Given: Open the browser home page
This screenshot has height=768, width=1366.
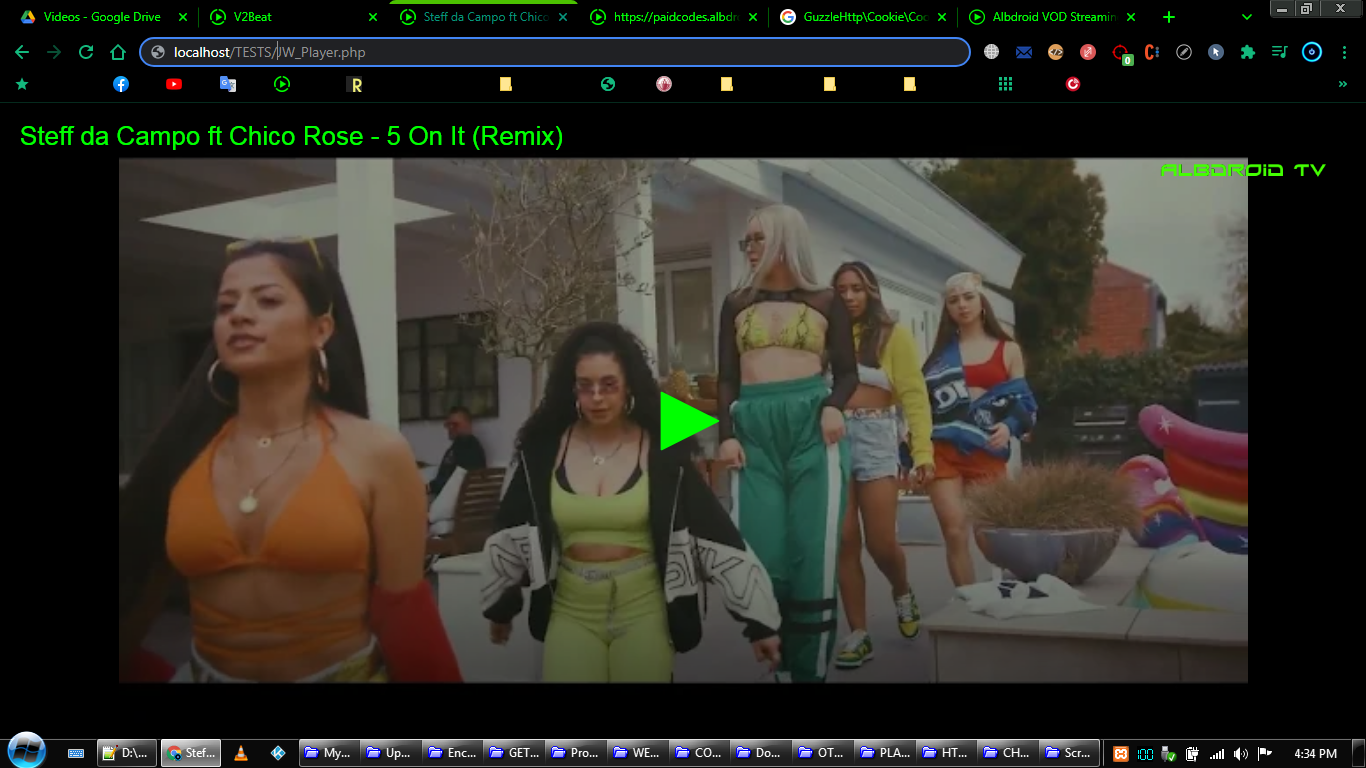Looking at the screenshot, I should point(118,52).
